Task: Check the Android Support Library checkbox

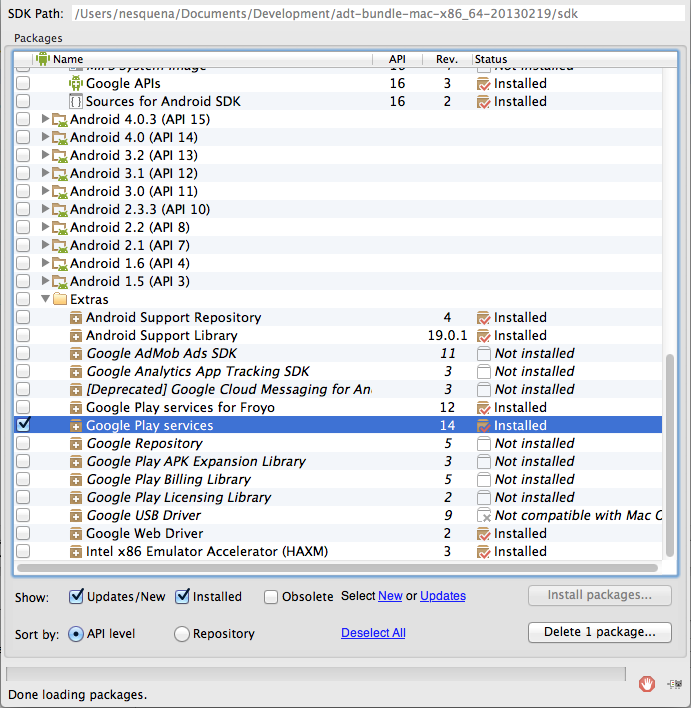Action: [x=23, y=335]
